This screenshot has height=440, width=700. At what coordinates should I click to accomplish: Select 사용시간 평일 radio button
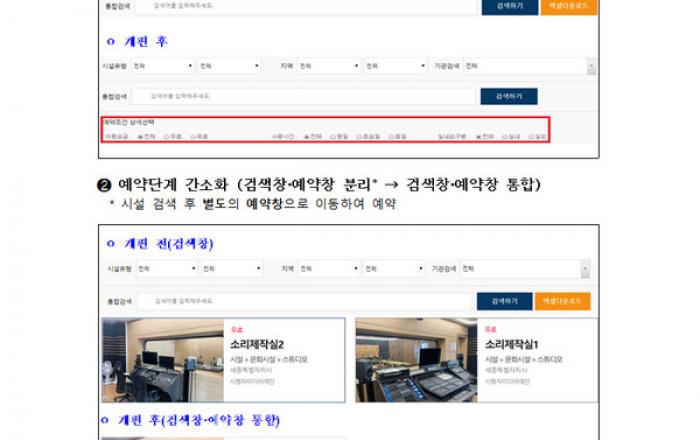pyautogui.click(x=333, y=137)
